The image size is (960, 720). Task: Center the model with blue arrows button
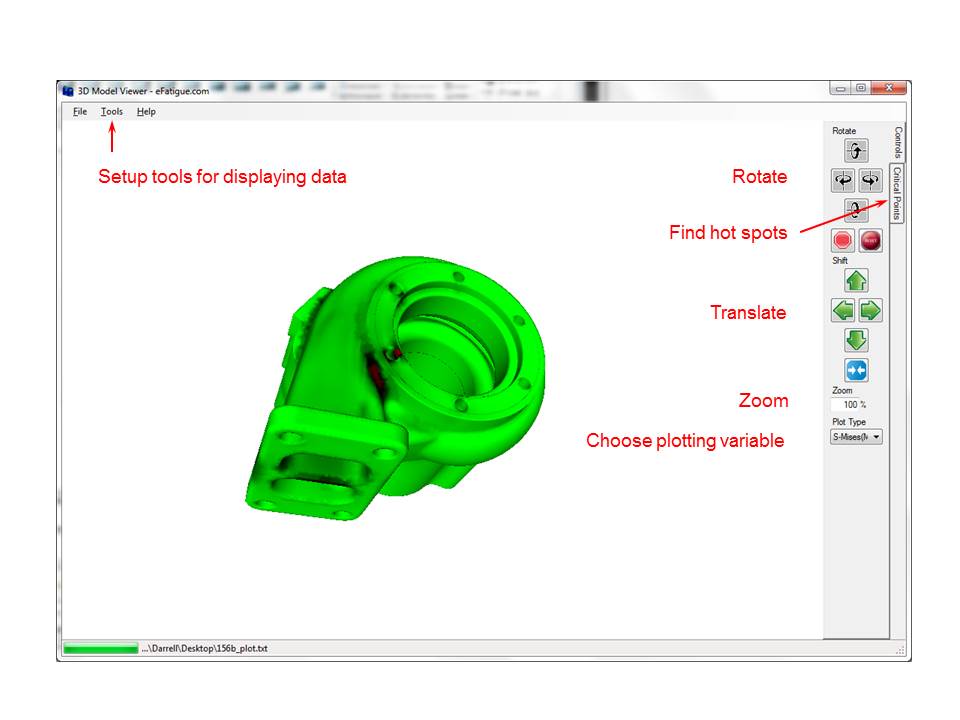[856, 370]
